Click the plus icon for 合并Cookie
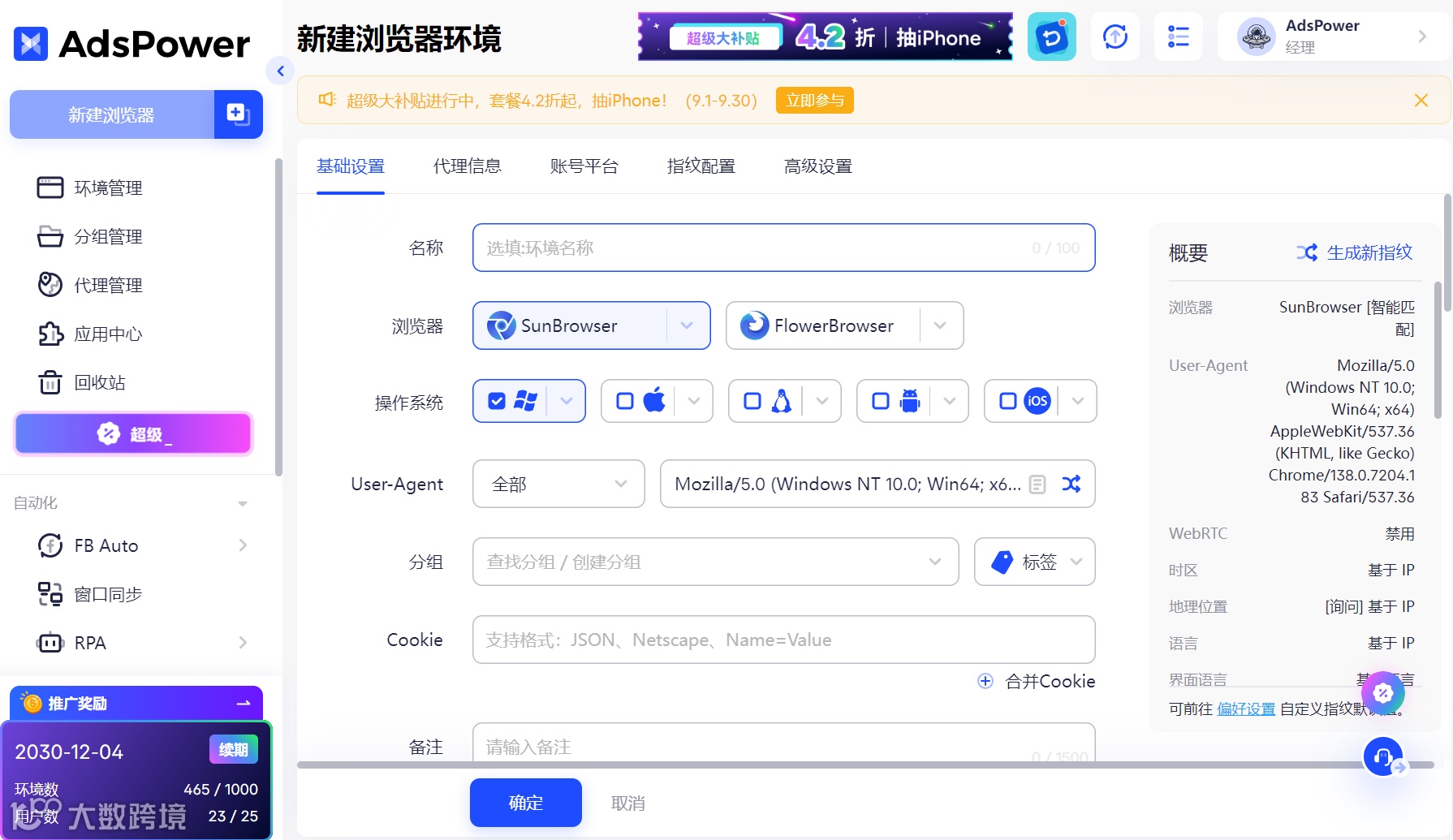The height and width of the screenshot is (840, 1453). pyautogui.click(x=985, y=681)
